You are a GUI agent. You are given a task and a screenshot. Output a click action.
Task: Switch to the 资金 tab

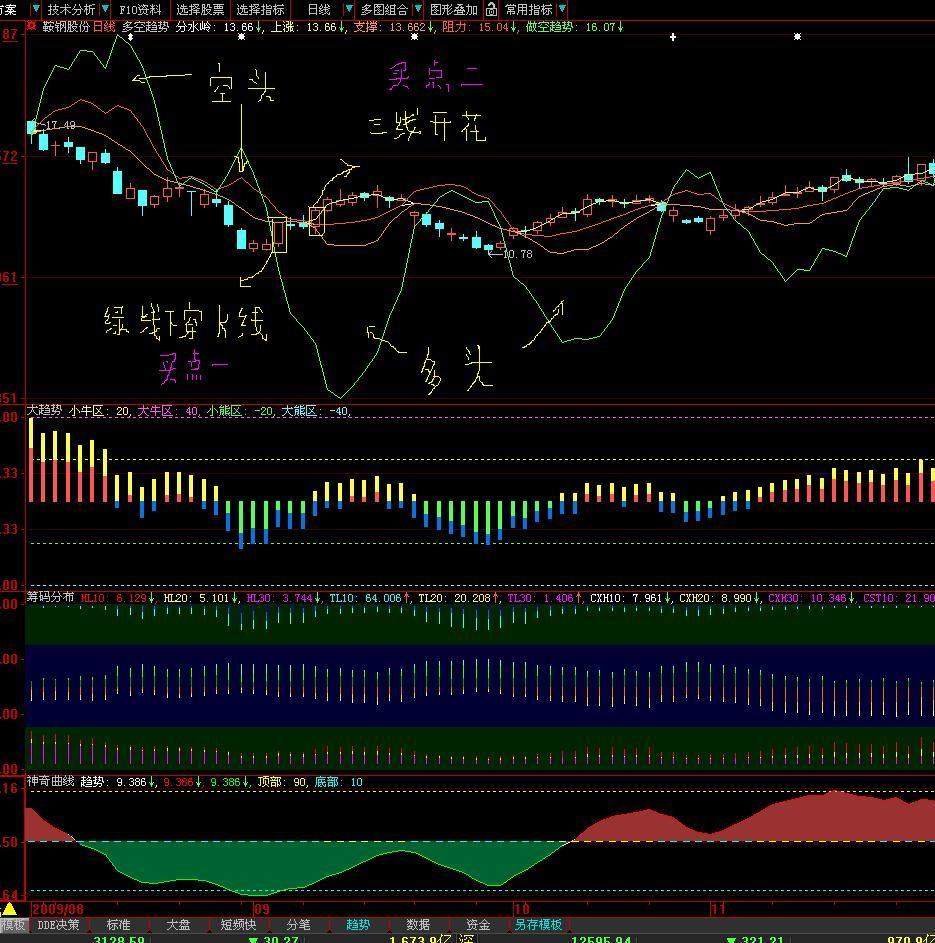(x=479, y=924)
